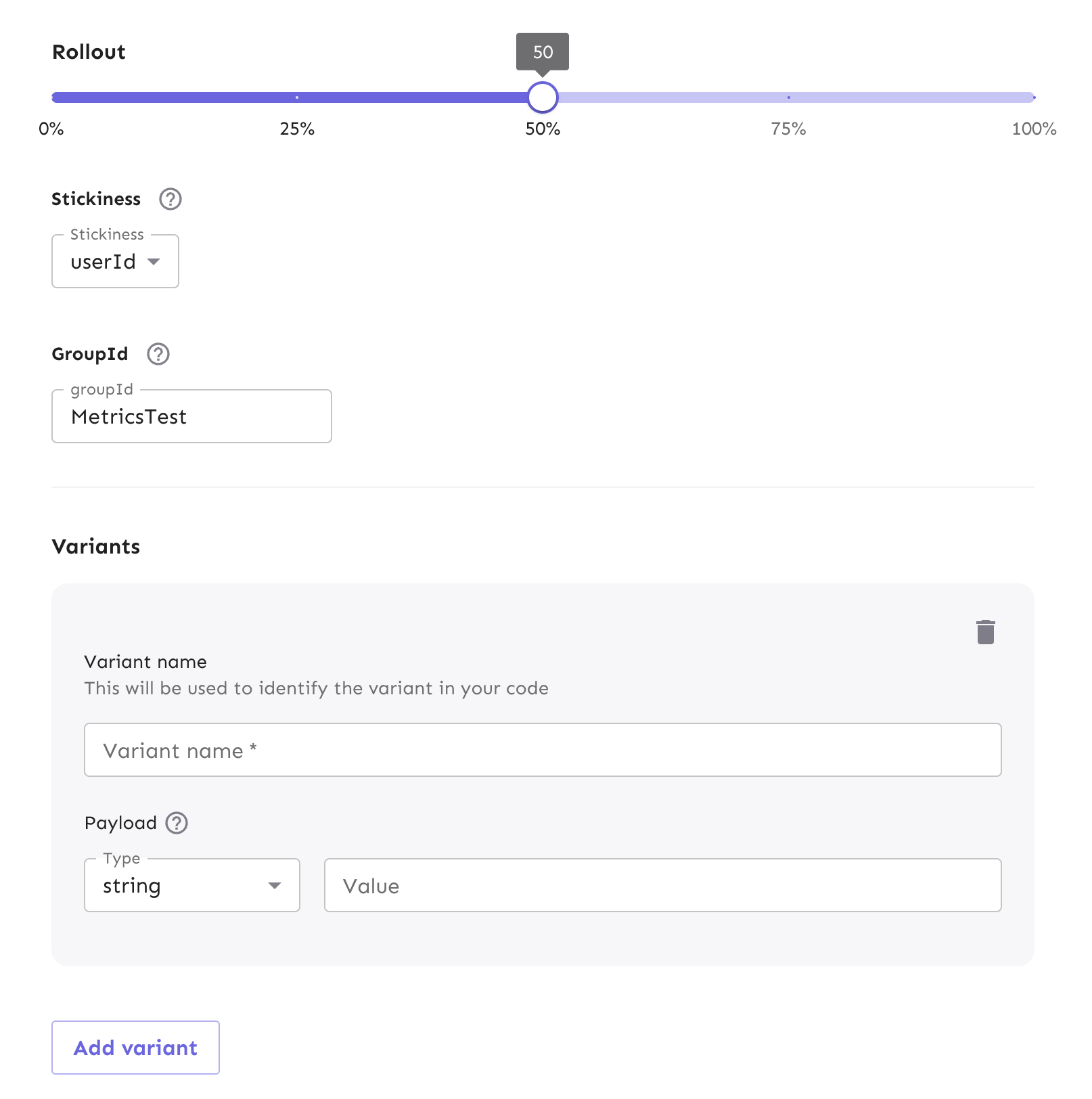Click into the Variant name input field
Image resolution: width=1092 pixels, height=1099 pixels.
point(542,750)
